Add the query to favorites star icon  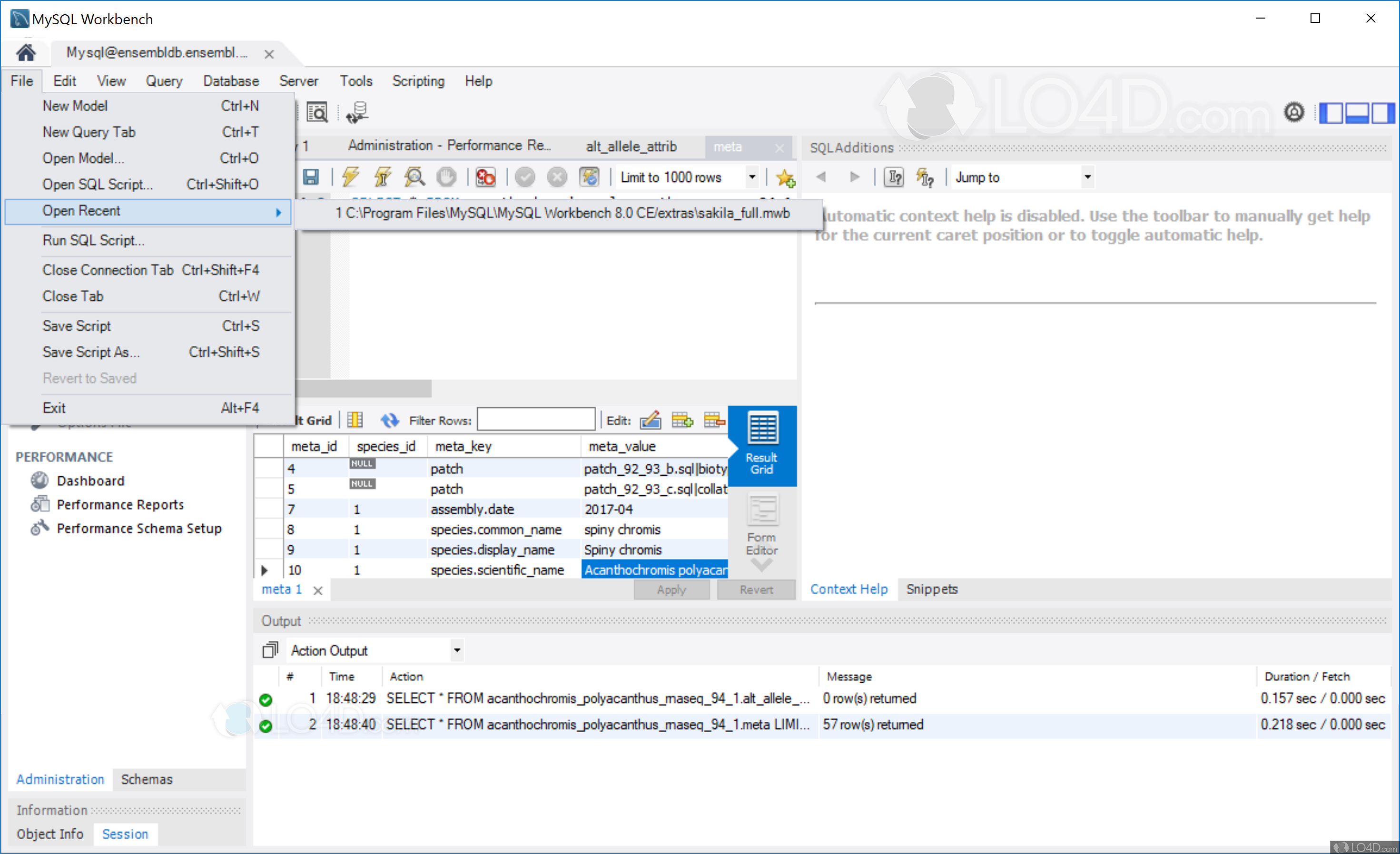[x=786, y=178]
